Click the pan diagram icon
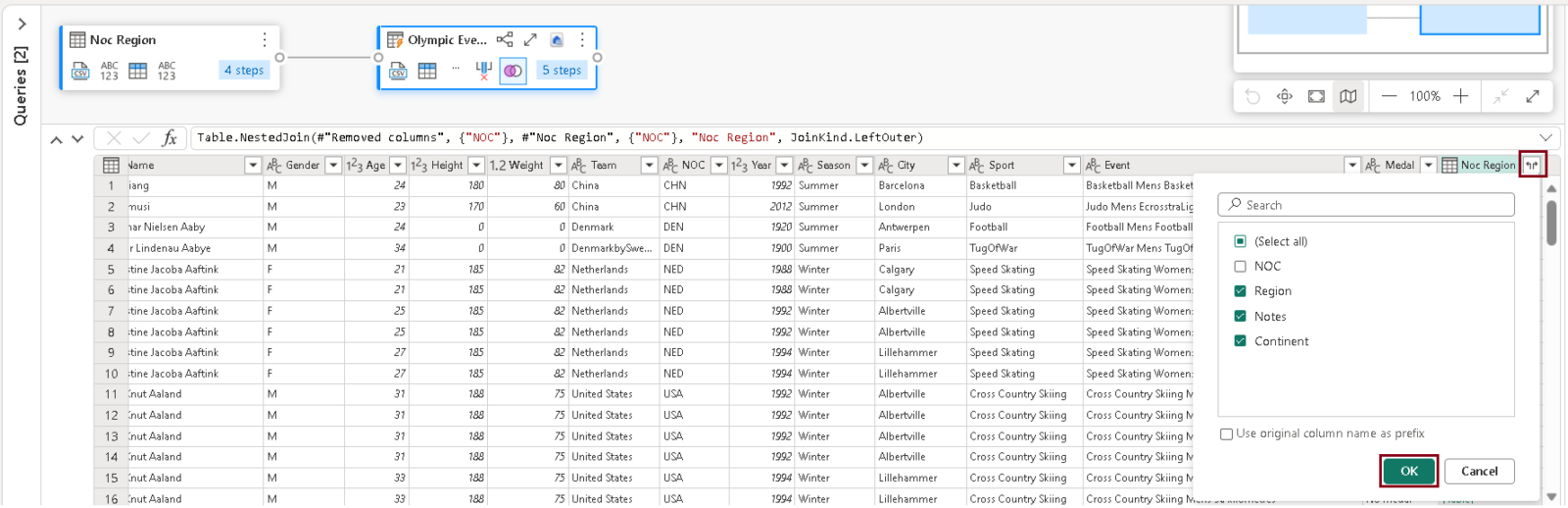Image resolution: width=1568 pixels, height=508 pixels. click(x=1285, y=96)
